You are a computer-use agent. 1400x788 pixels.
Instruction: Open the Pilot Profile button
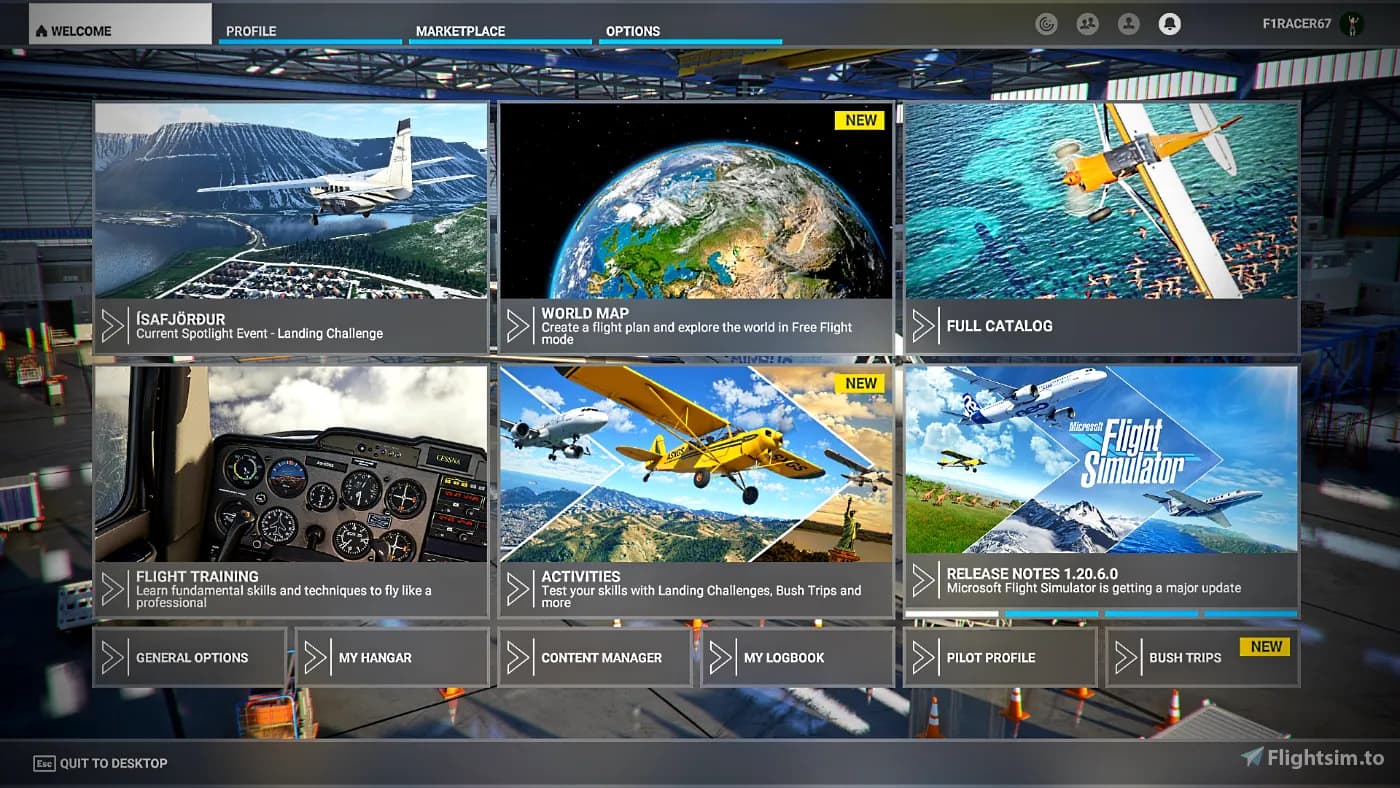coord(999,657)
